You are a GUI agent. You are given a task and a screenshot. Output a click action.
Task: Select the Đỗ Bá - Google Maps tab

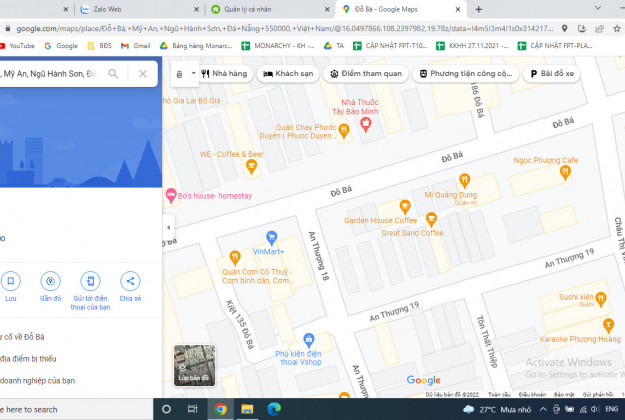click(x=401, y=9)
